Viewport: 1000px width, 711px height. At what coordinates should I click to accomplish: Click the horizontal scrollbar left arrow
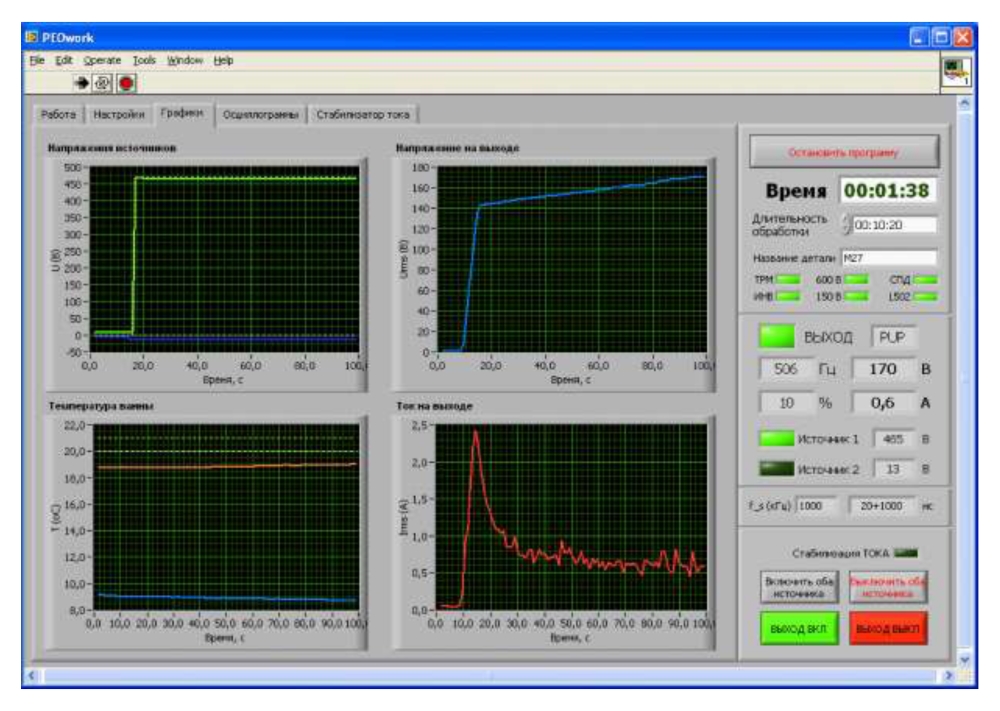[32, 675]
